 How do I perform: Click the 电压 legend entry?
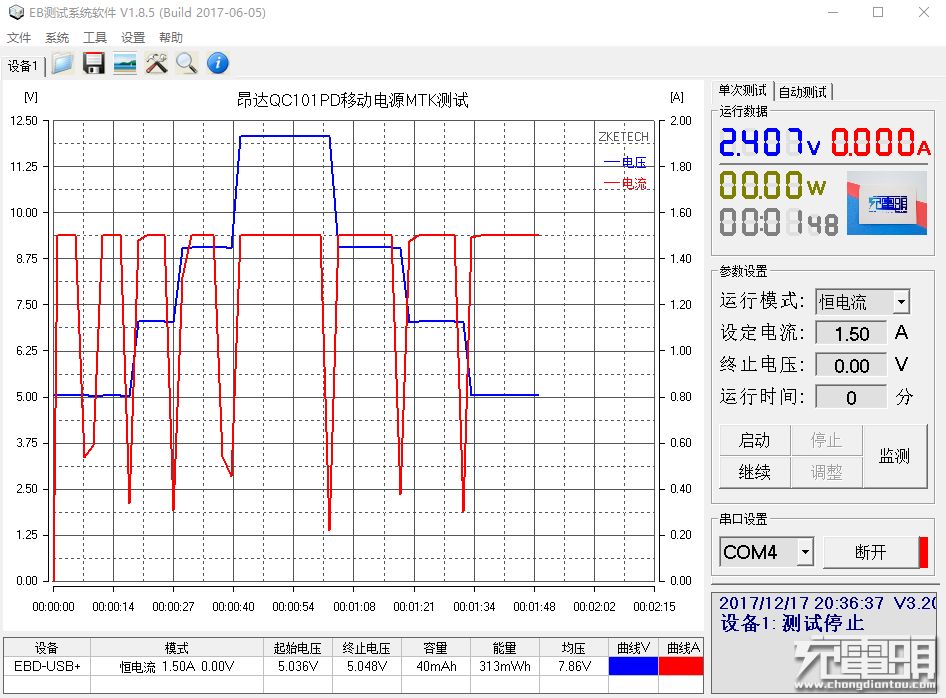625,162
